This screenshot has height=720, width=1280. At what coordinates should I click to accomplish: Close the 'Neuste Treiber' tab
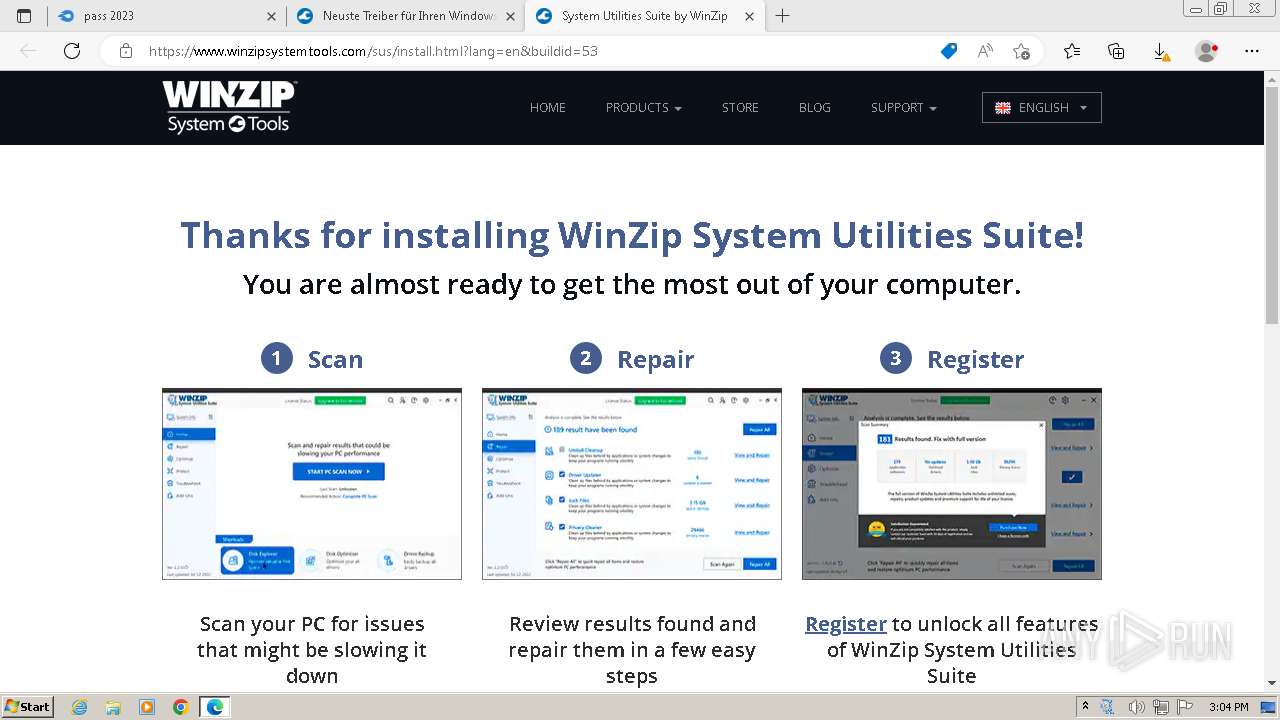(511, 16)
